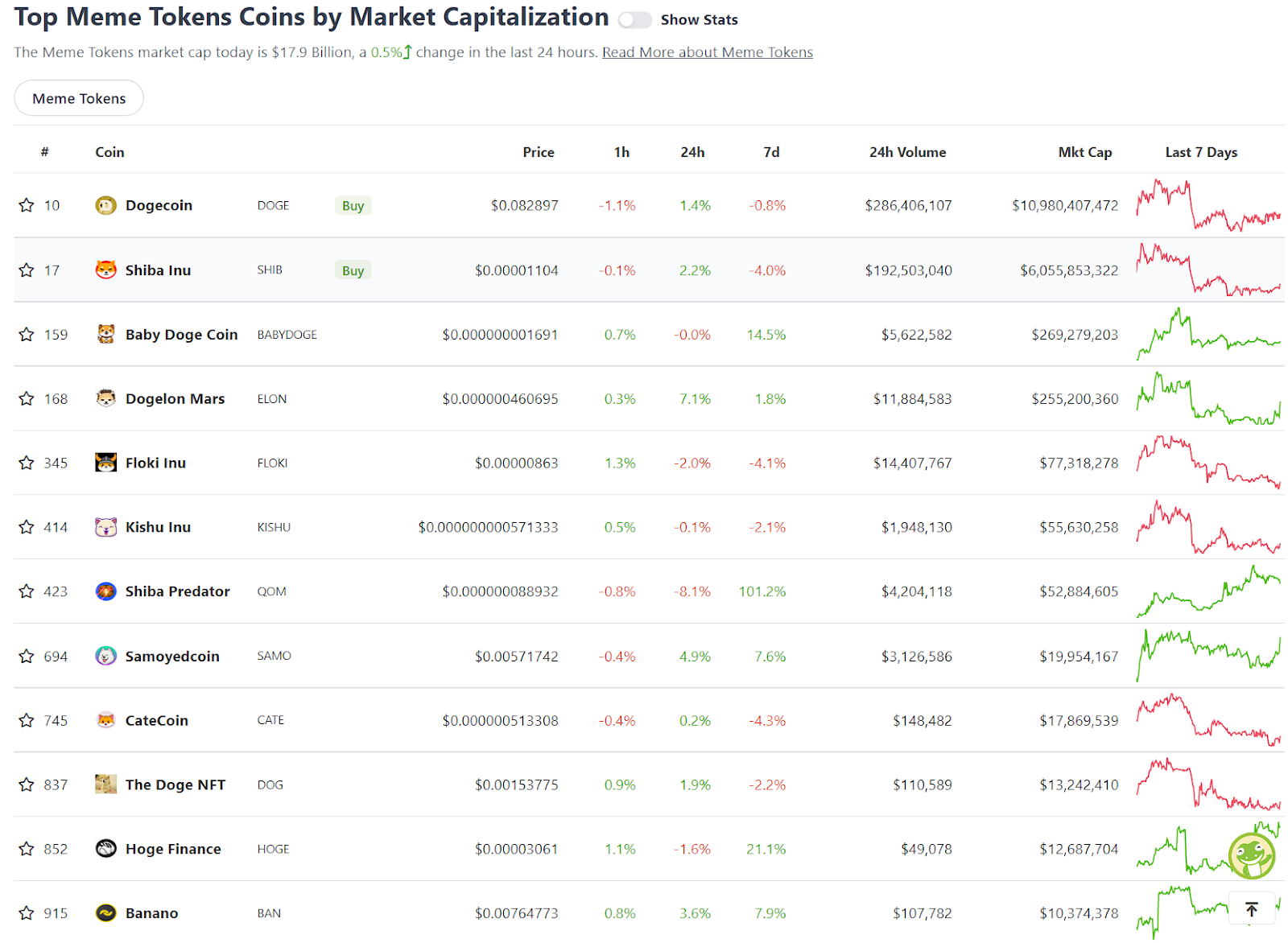Click the Shiba Predator logo

click(105, 591)
